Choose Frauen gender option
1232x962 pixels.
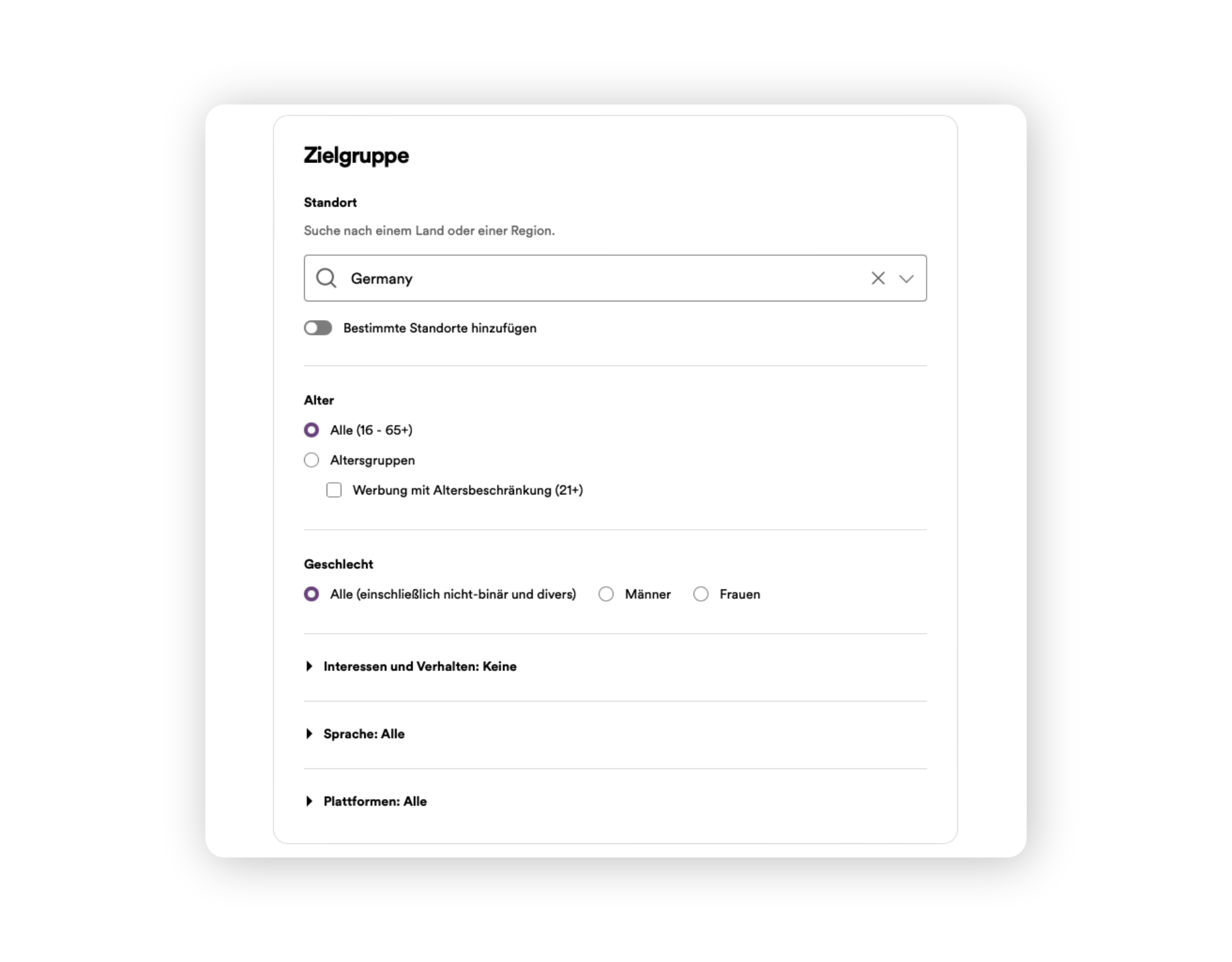701,594
